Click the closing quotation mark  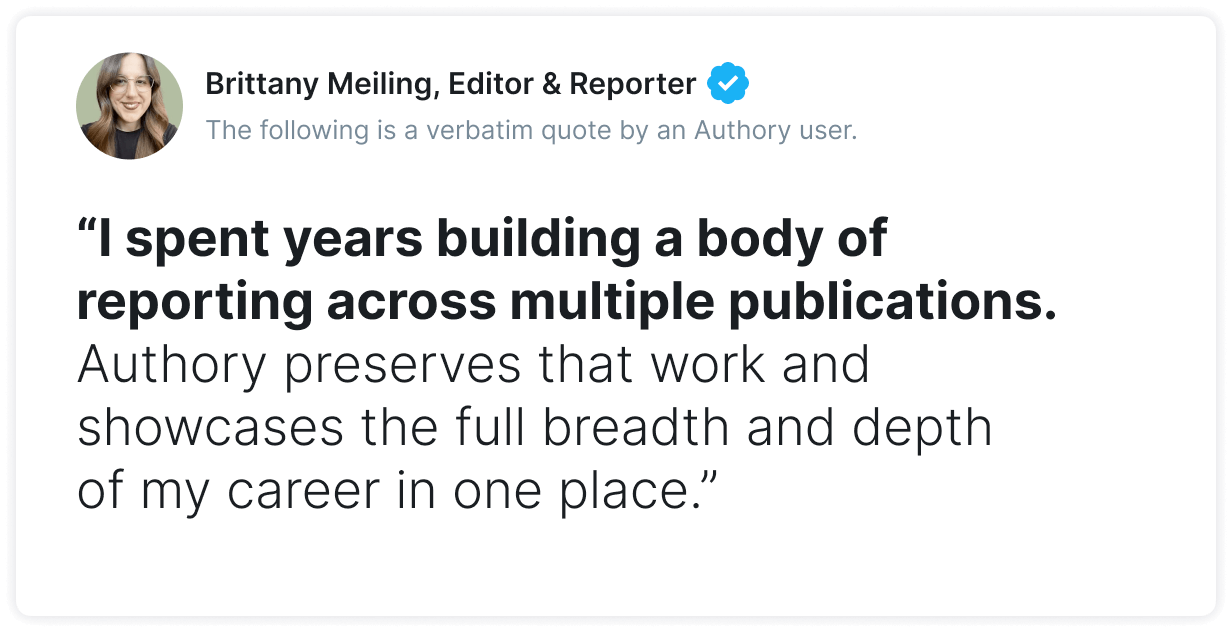pyautogui.click(x=708, y=484)
